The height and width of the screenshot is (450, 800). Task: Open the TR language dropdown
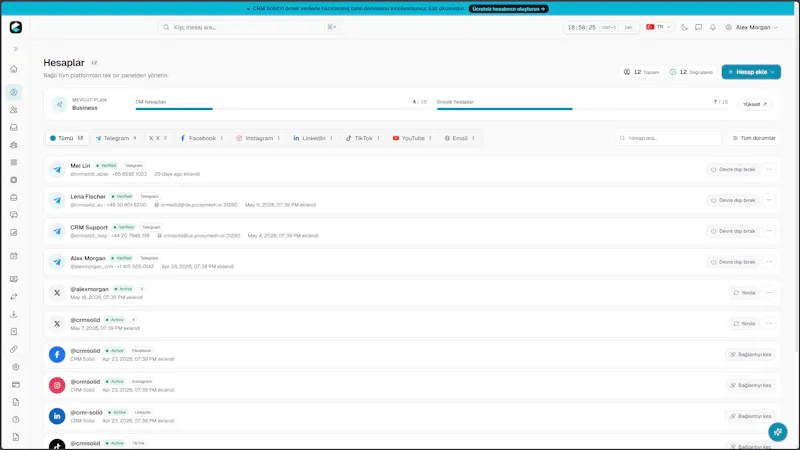coord(658,27)
